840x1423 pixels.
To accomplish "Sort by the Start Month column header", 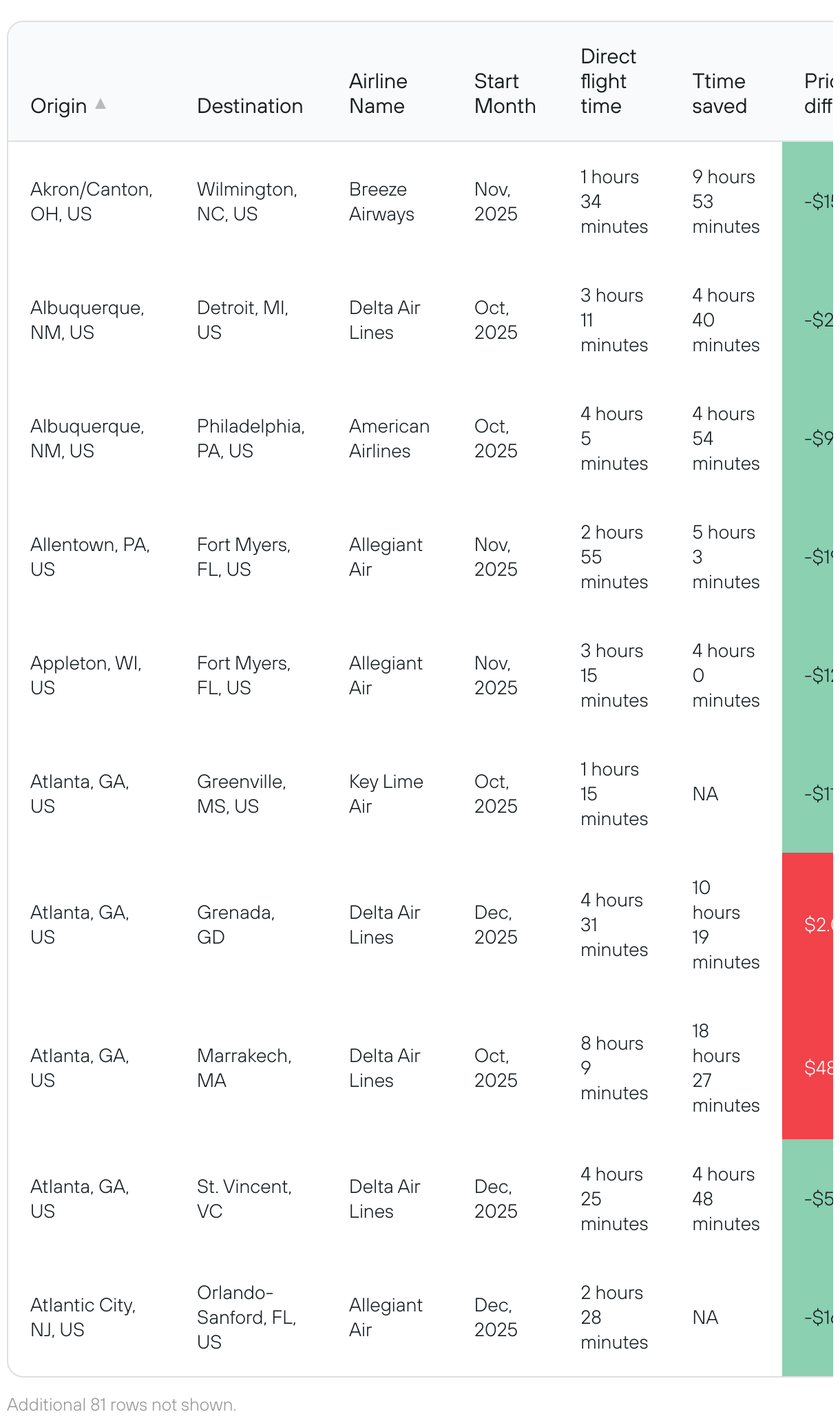I will coord(505,94).
